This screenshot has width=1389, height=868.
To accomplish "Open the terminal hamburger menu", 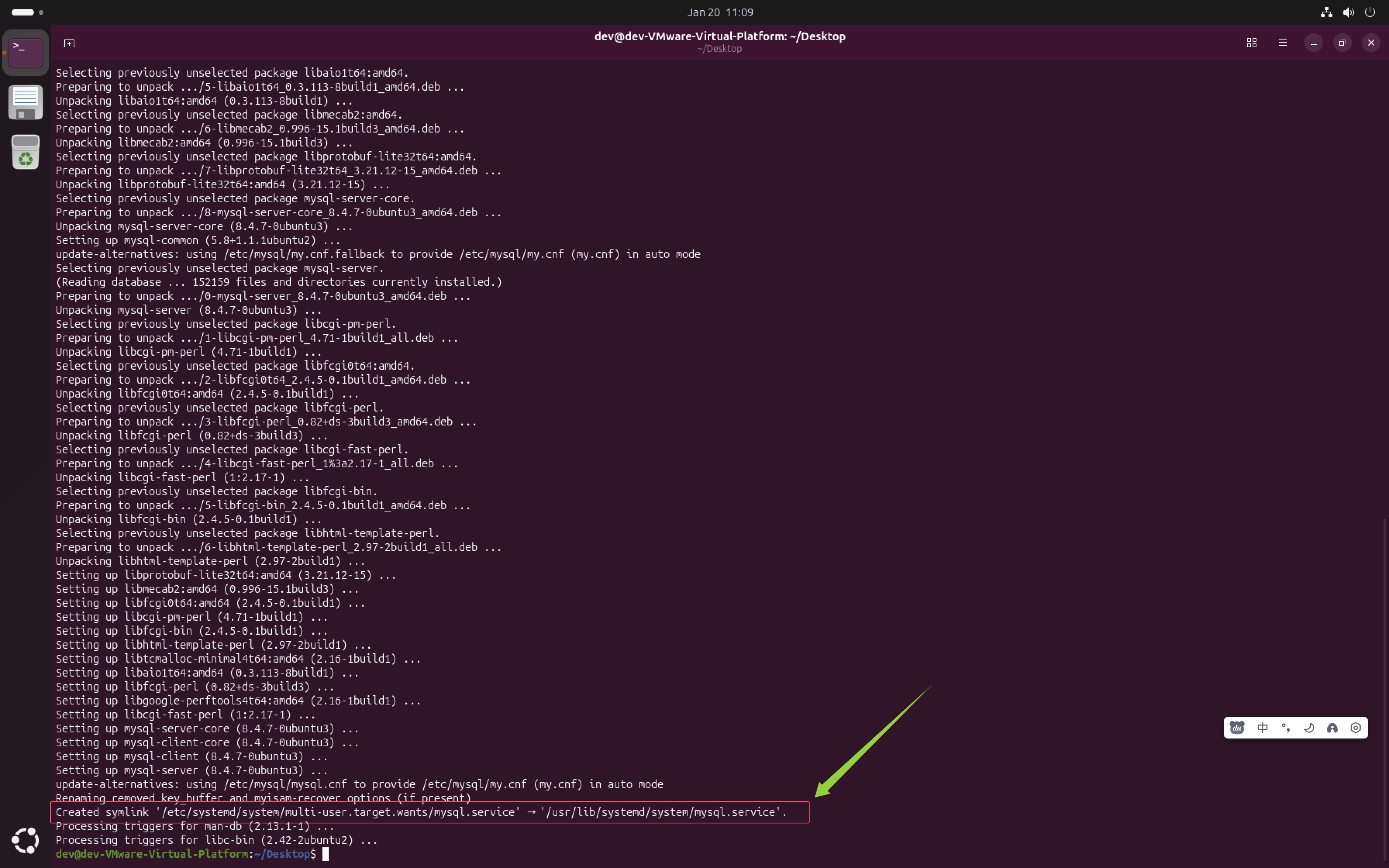I will pyautogui.click(x=1283, y=43).
